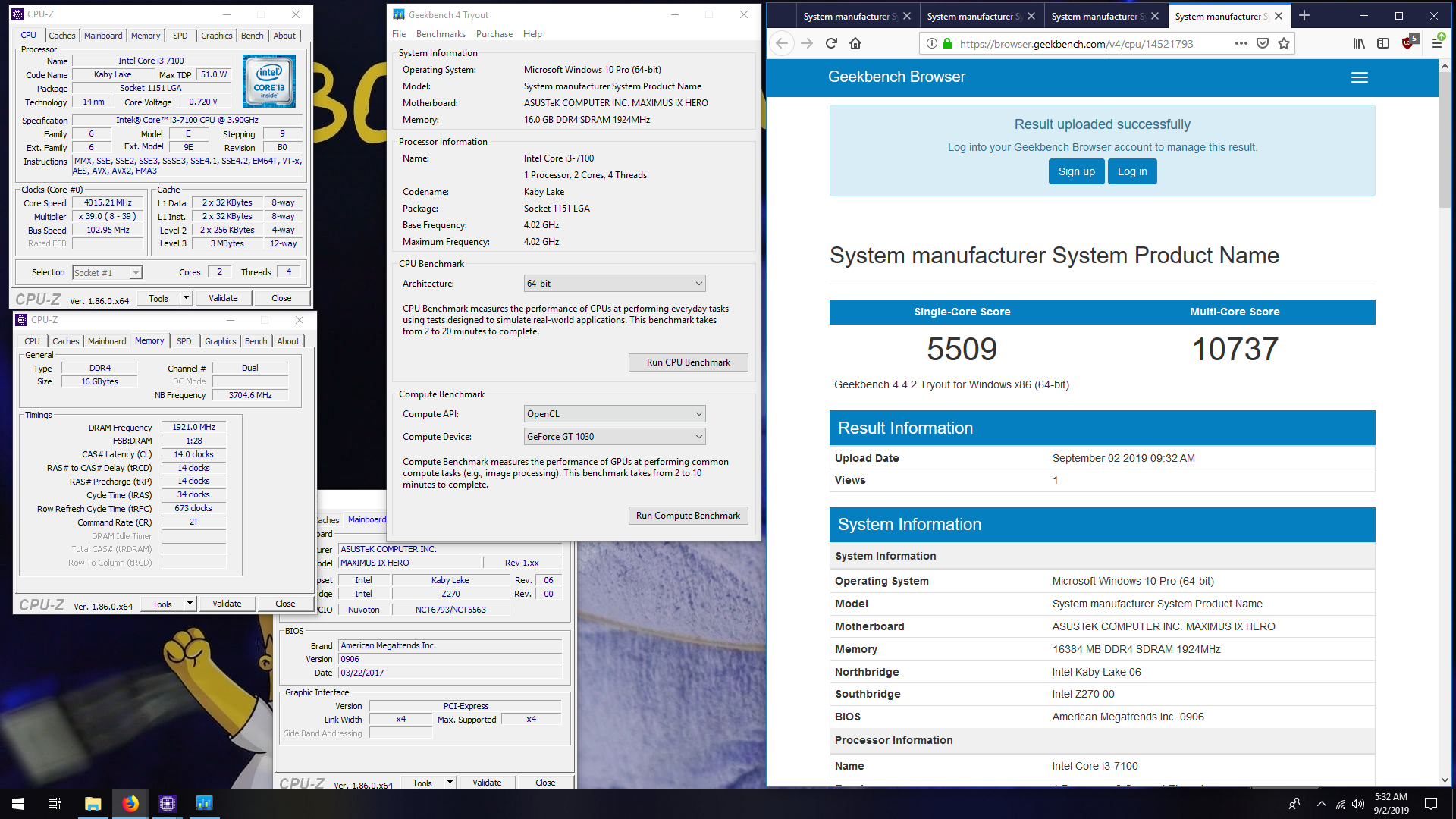Image resolution: width=1456 pixels, height=819 pixels.
Task: Open Windows Start menu
Action: pyautogui.click(x=18, y=804)
